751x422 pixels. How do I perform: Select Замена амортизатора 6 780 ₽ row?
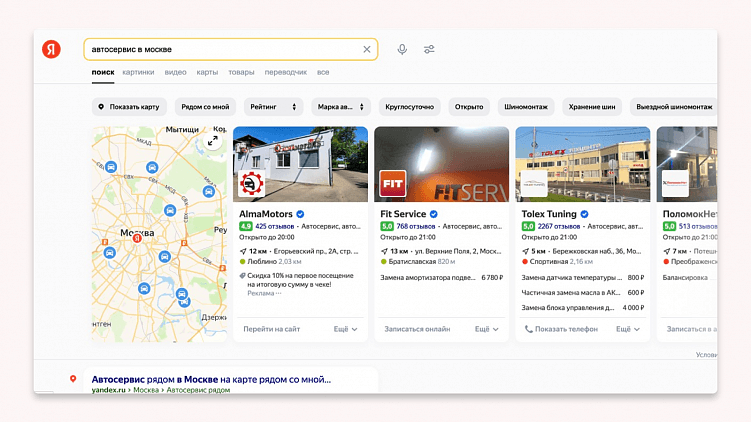(x=442, y=277)
